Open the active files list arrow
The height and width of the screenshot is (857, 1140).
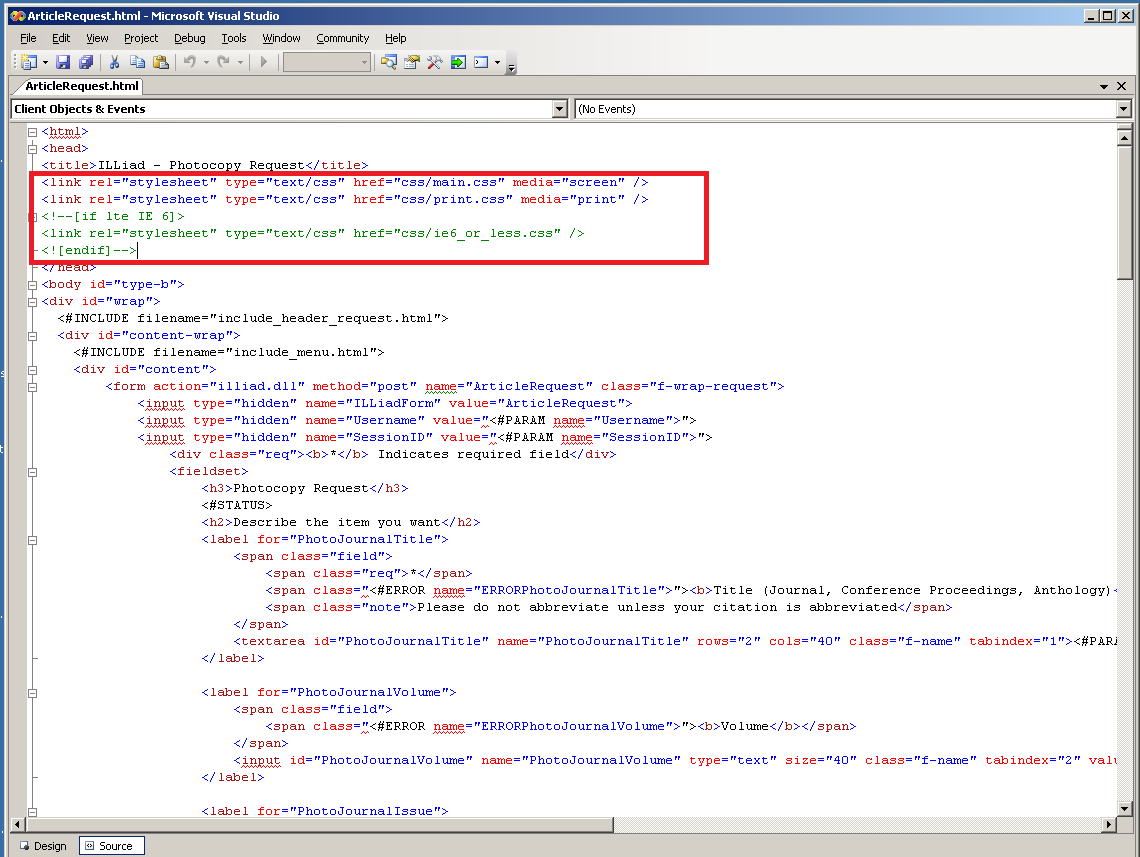pos(1104,87)
